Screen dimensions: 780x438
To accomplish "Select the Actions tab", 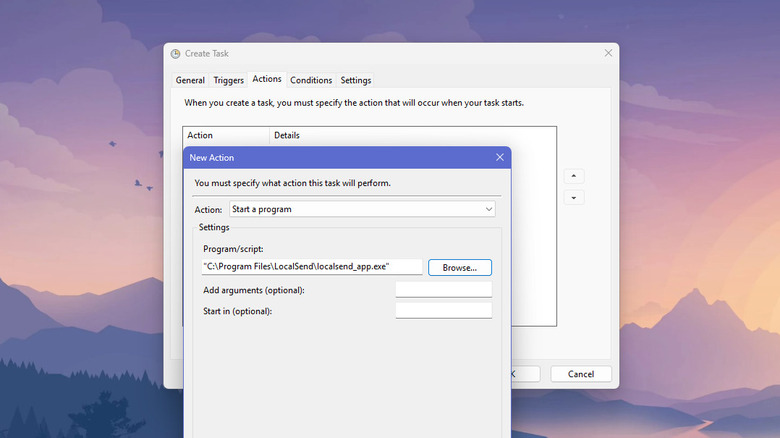I will click(267, 79).
